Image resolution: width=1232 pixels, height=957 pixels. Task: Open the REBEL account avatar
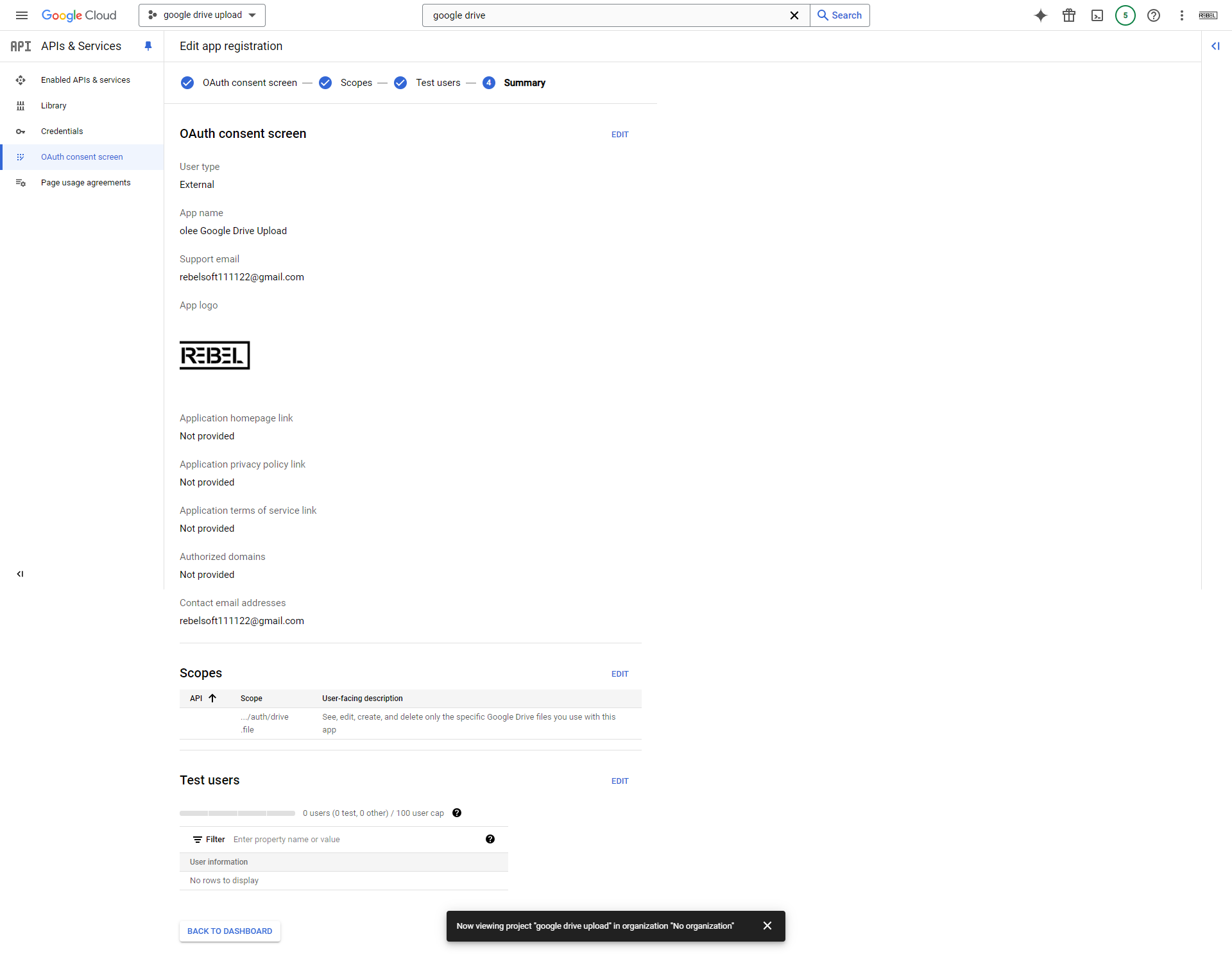pos(1208,15)
